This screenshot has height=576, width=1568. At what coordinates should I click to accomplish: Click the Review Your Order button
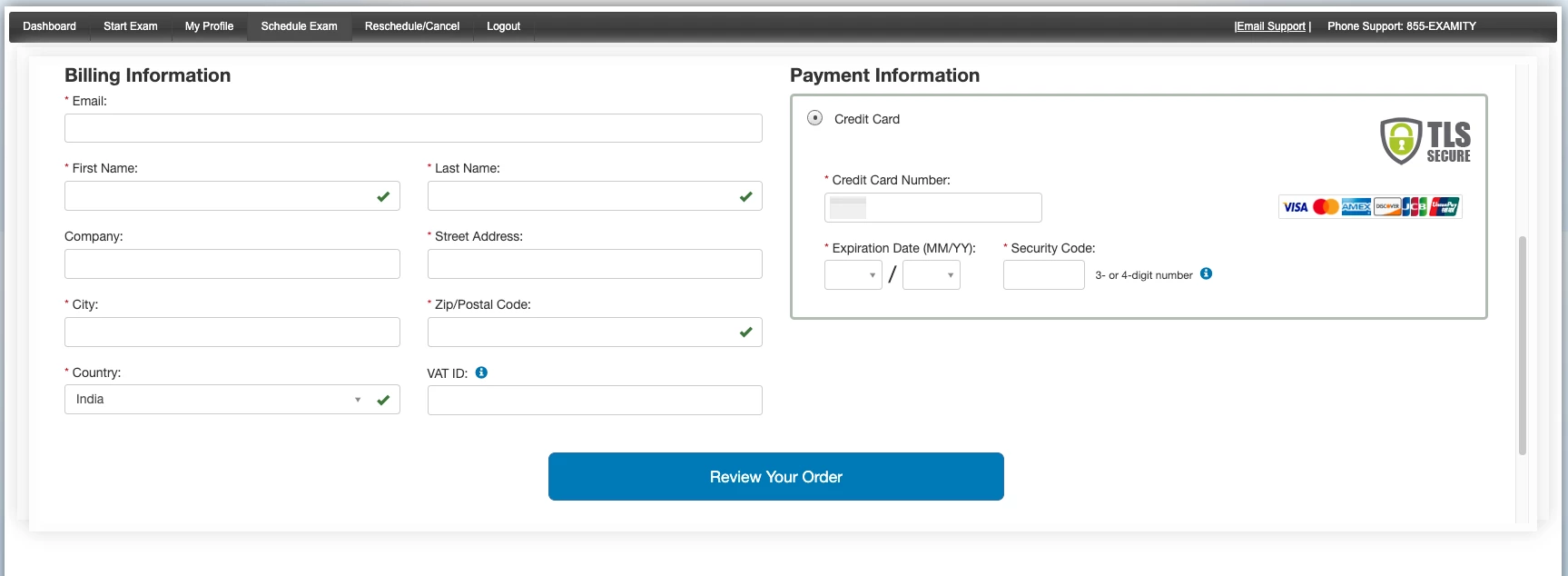[x=776, y=476]
